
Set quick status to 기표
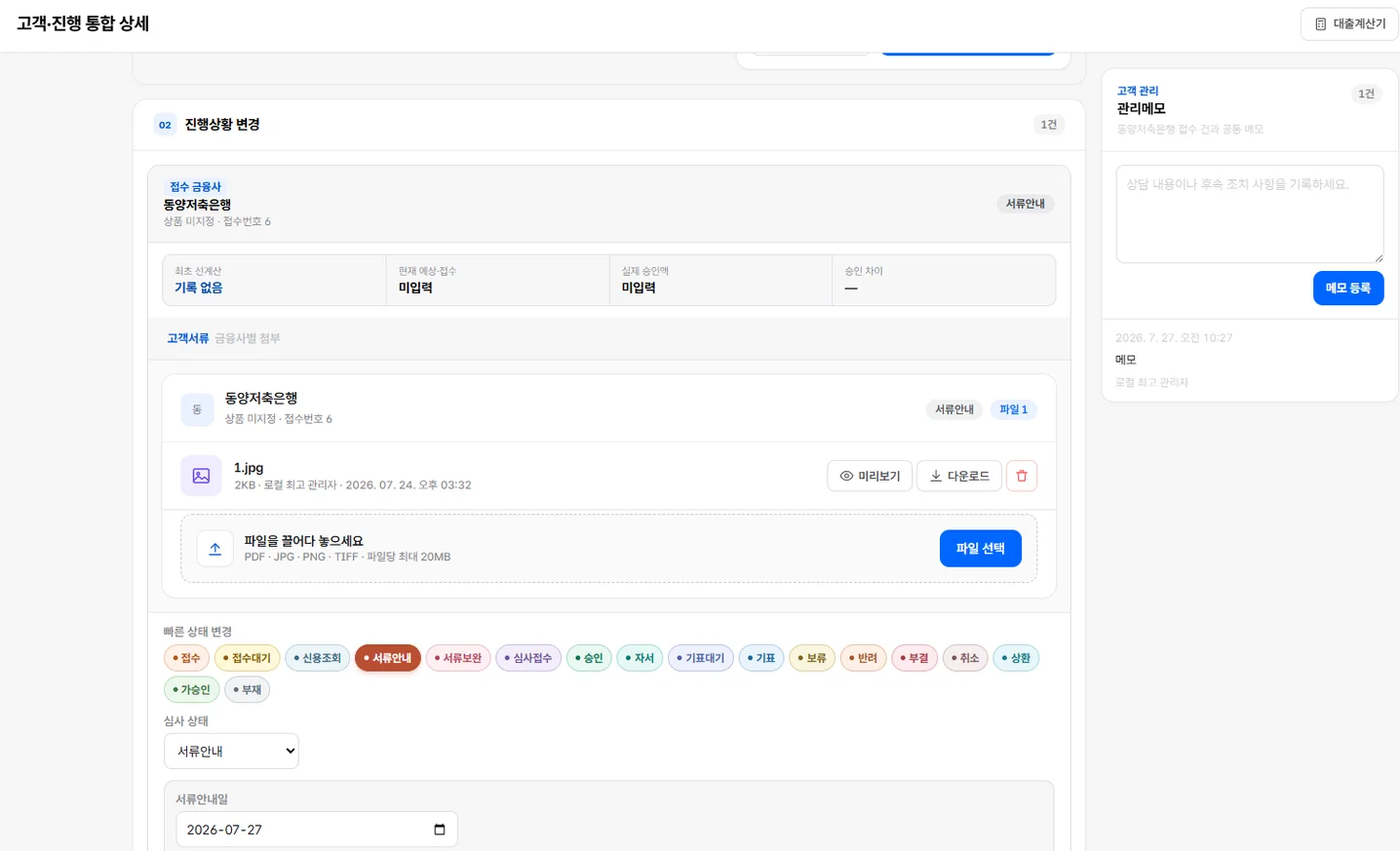click(761, 658)
